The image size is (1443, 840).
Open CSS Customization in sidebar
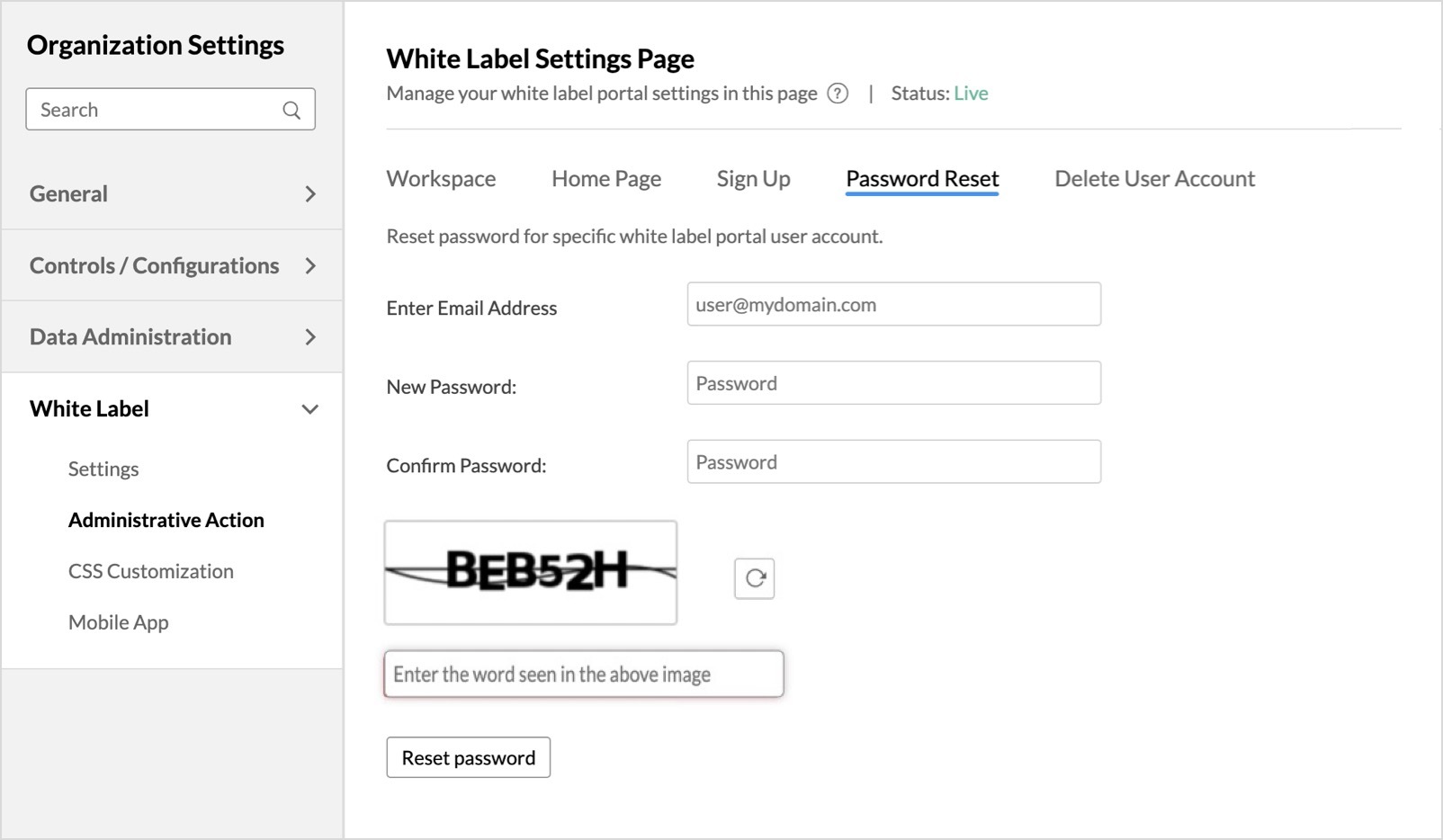coord(151,572)
